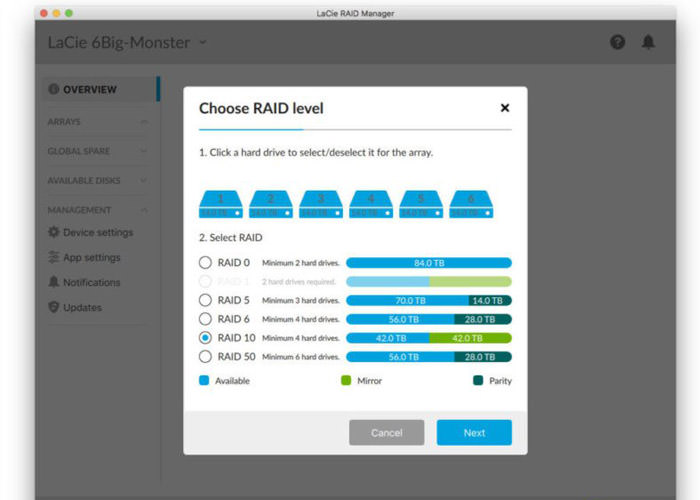
Task: Click the RAID 6 56.0 TB available segment
Action: (x=400, y=319)
